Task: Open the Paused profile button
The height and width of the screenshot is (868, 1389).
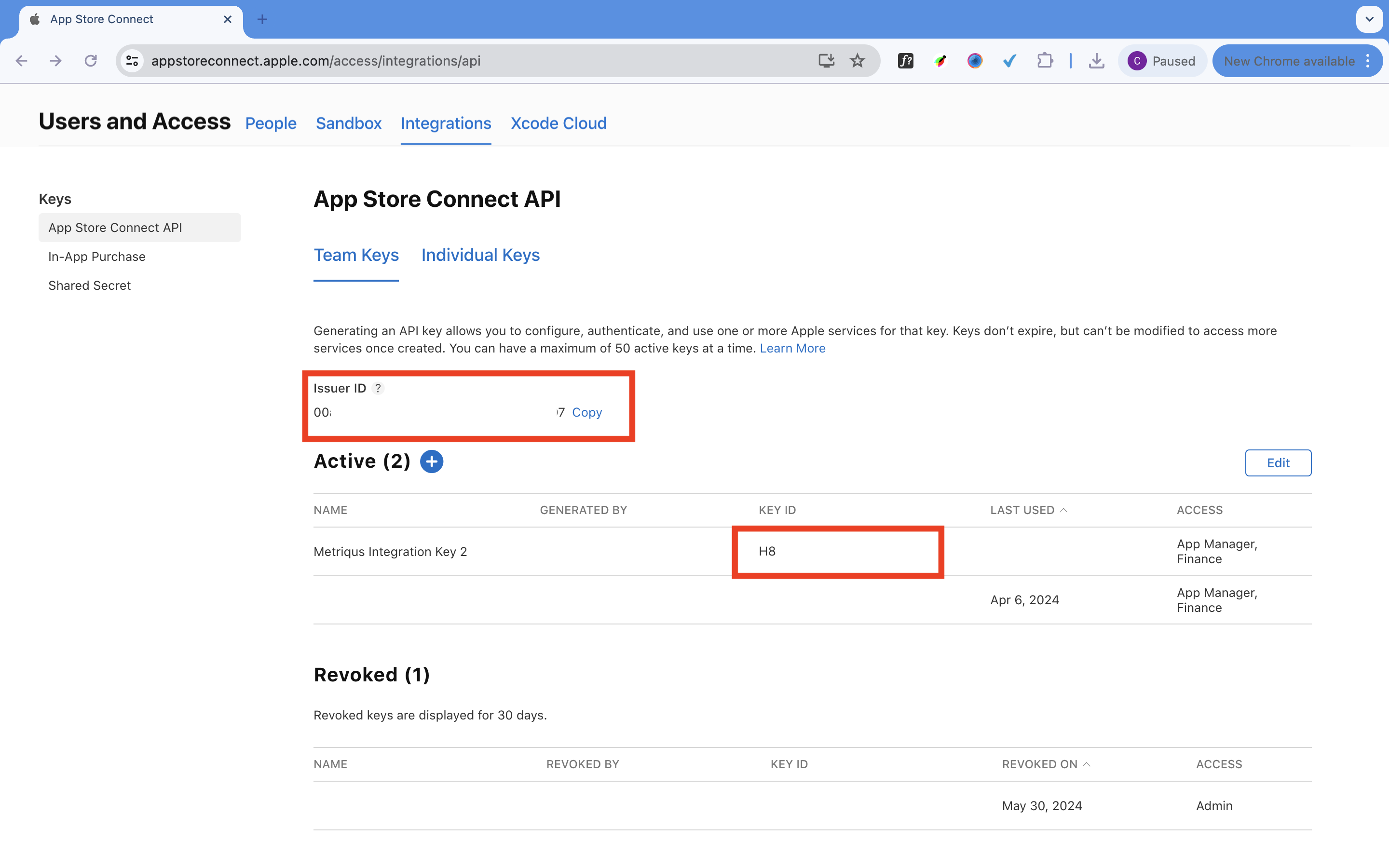Action: click(x=1162, y=61)
